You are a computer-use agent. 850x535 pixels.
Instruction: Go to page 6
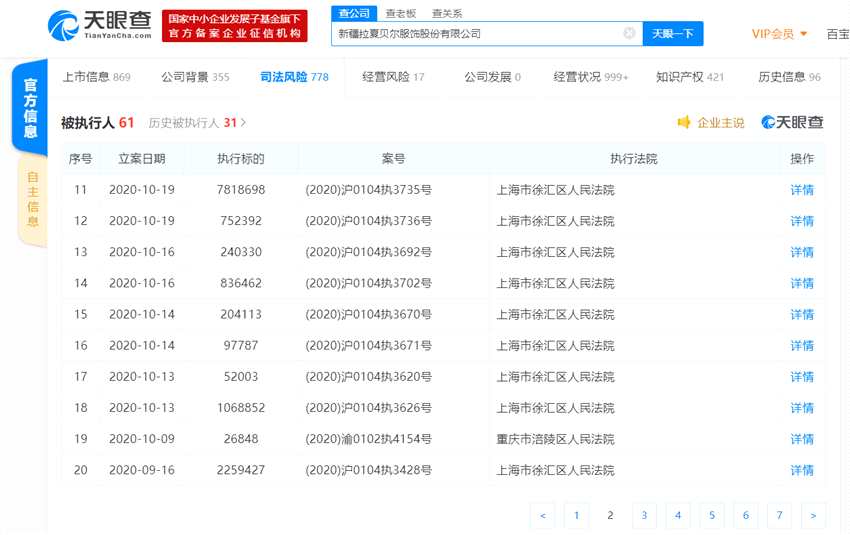coord(745,515)
